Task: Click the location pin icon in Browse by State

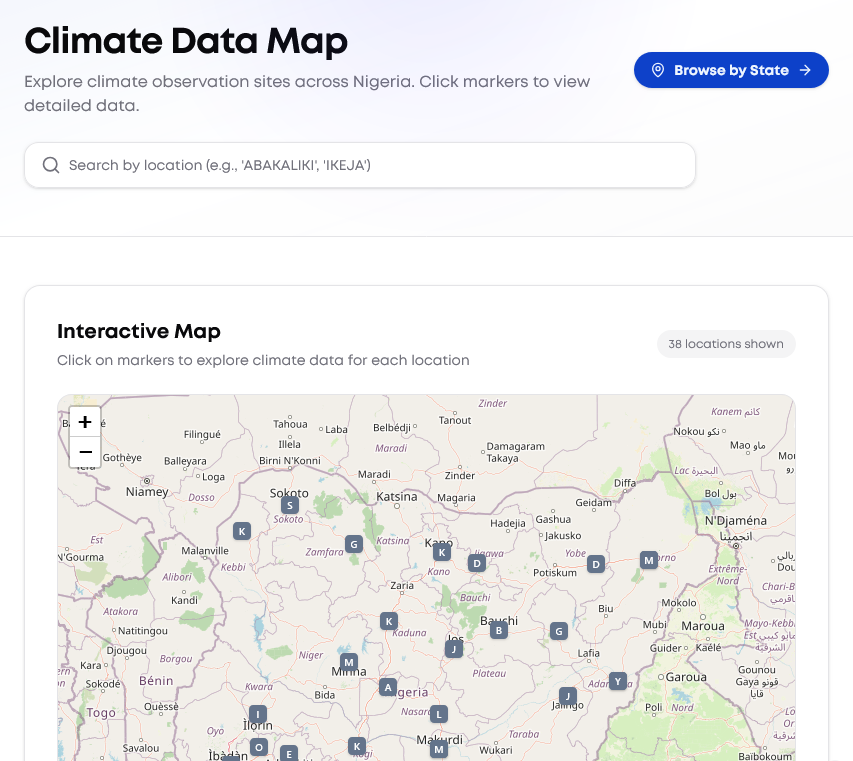Action: tap(658, 70)
